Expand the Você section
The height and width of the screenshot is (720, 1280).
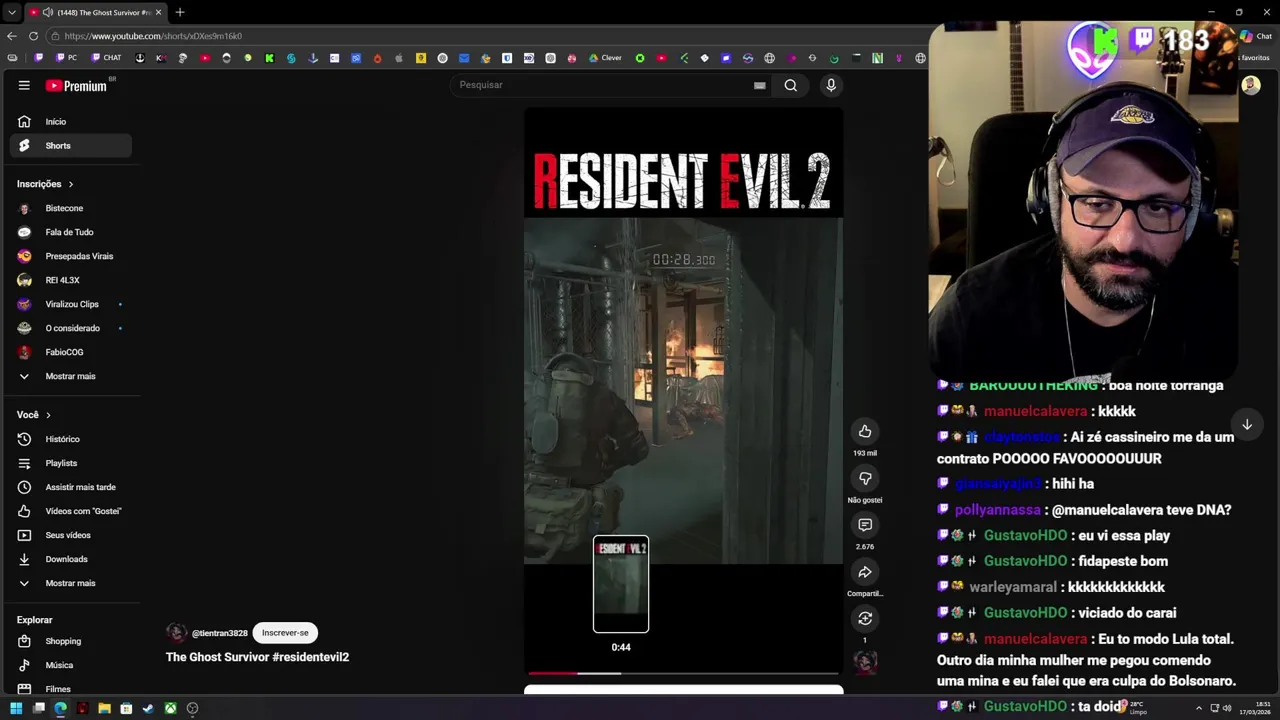pyautogui.click(x=34, y=415)
